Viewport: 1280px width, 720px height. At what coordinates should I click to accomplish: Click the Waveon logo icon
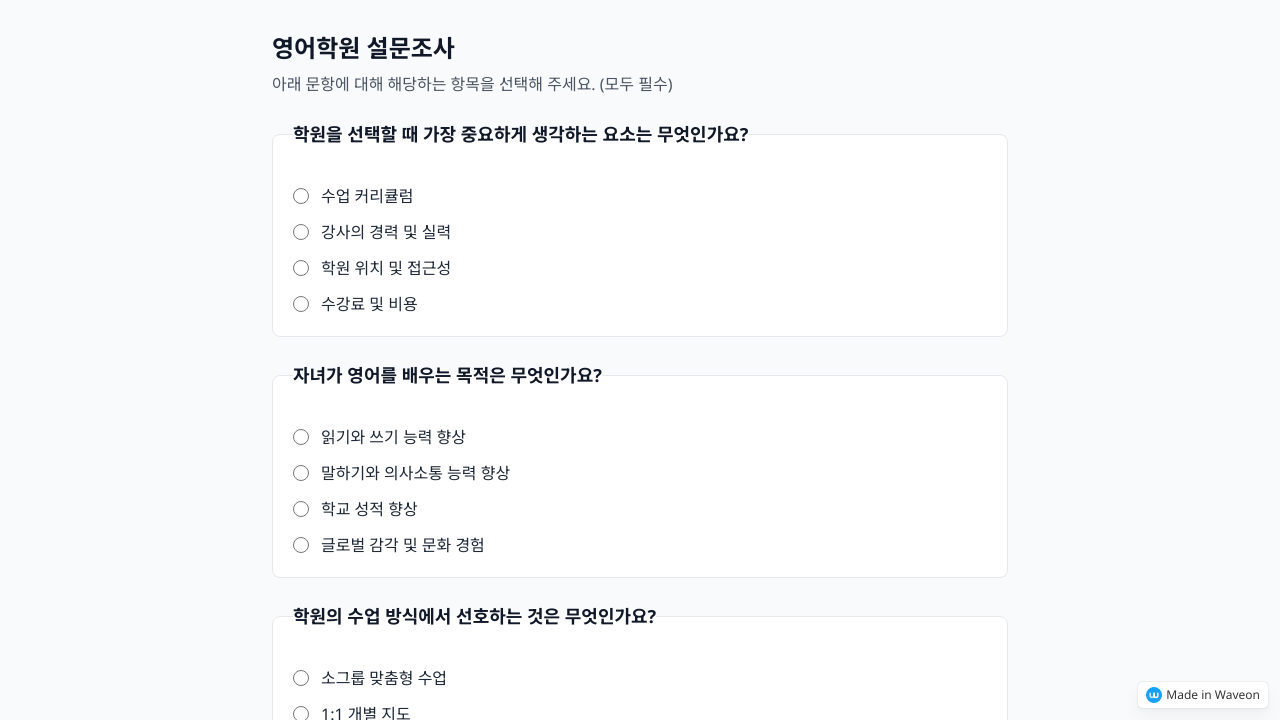pos(1154,695)
